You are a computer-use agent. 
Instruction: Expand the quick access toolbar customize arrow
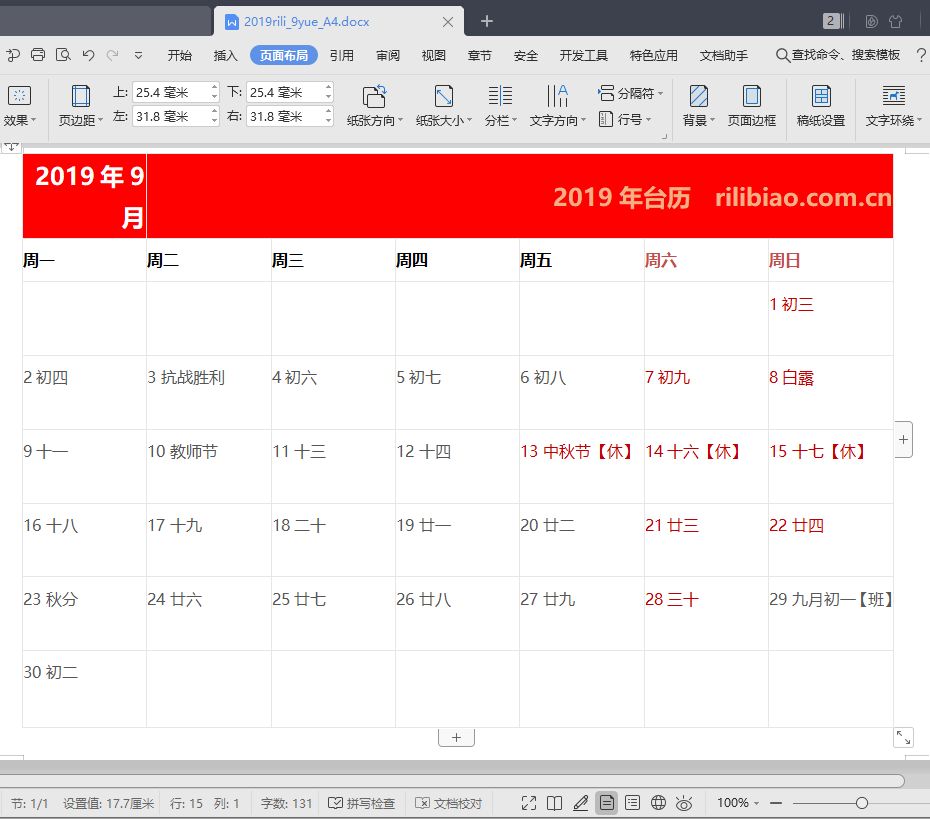pyautogui.click(x=138, y=56)
